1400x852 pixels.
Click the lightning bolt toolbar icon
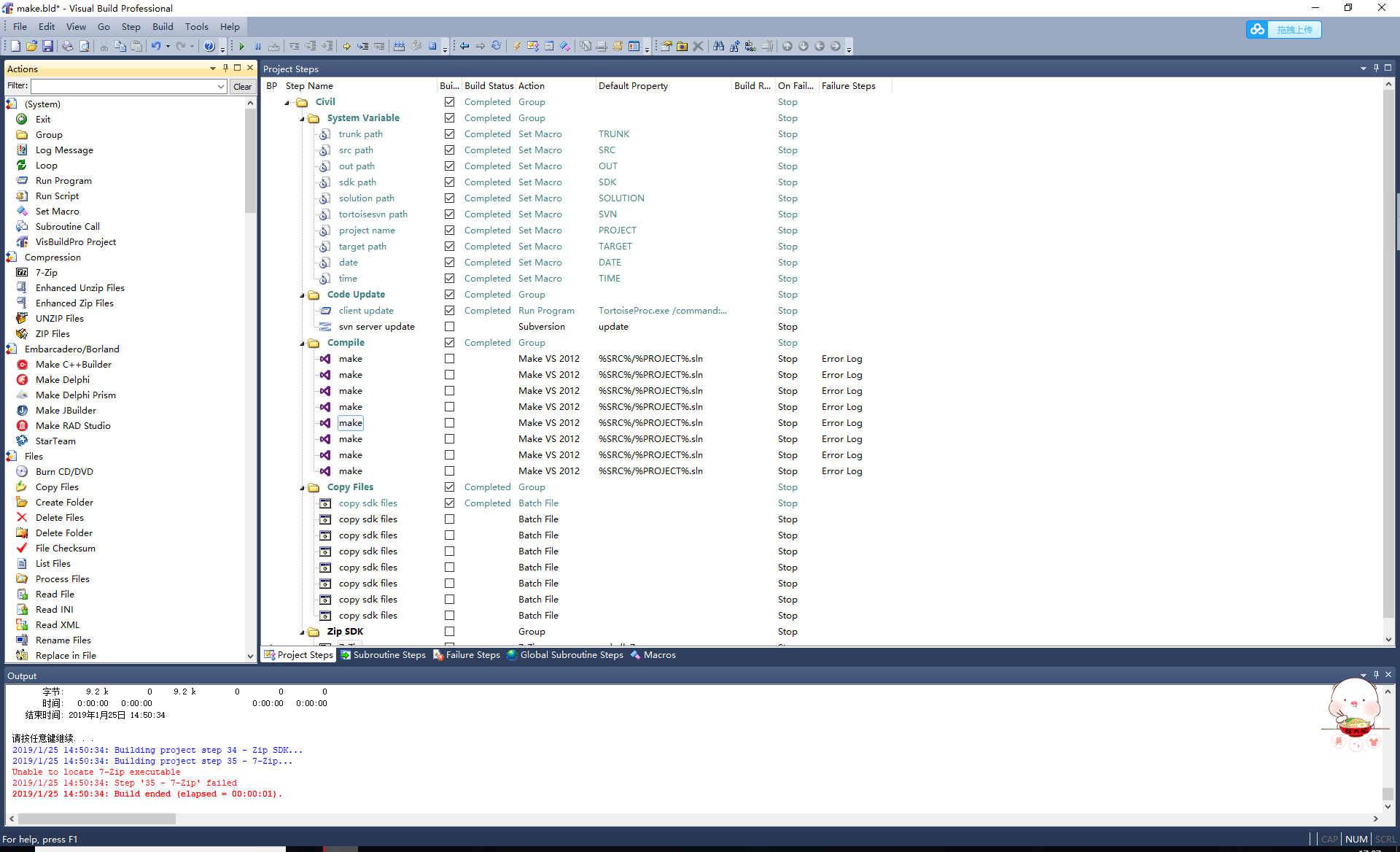(x=517, y=46)
